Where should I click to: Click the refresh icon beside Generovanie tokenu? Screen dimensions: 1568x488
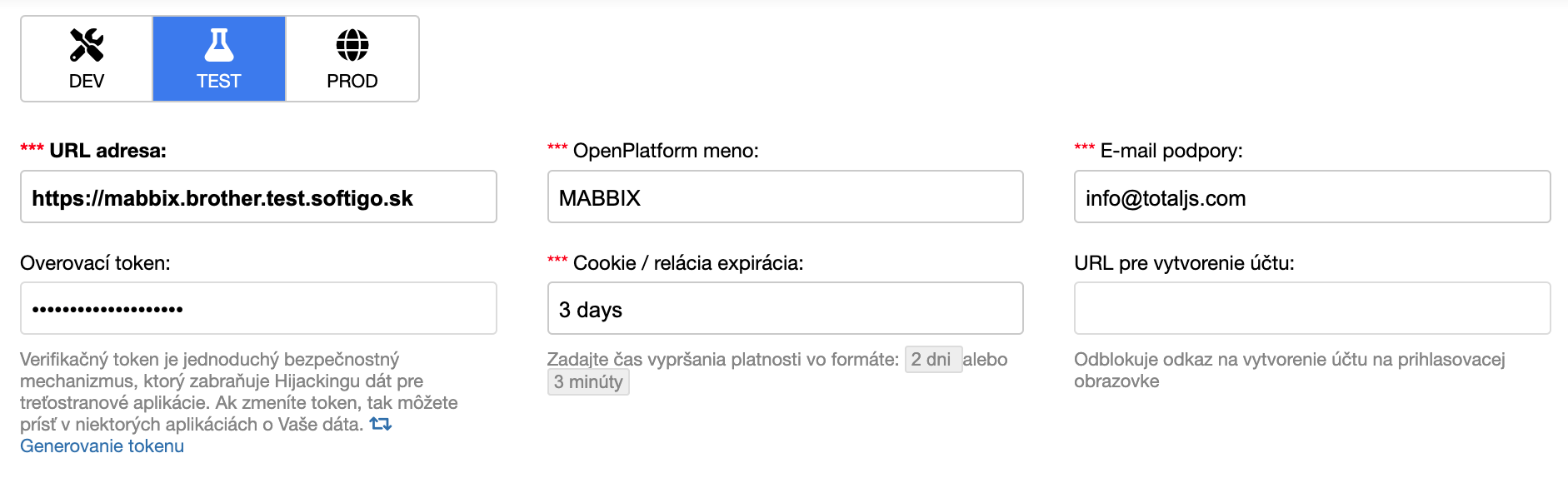click(x=380, y=426)
